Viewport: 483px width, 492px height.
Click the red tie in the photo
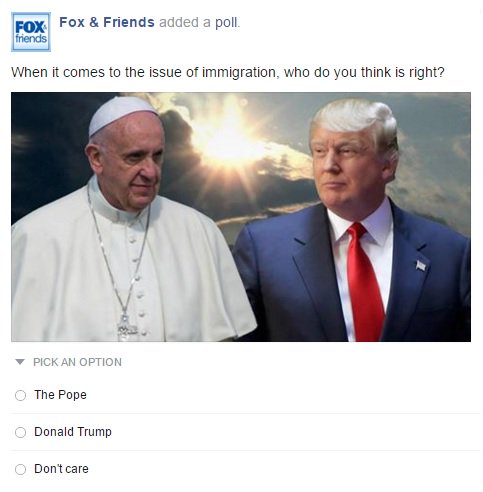[365, 282]
